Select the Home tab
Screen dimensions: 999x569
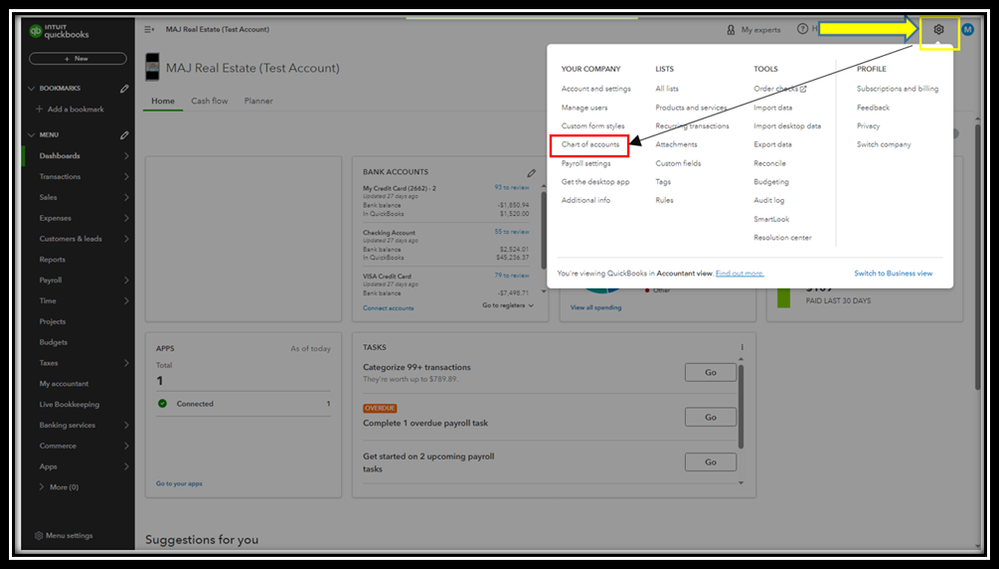(163, 101)
